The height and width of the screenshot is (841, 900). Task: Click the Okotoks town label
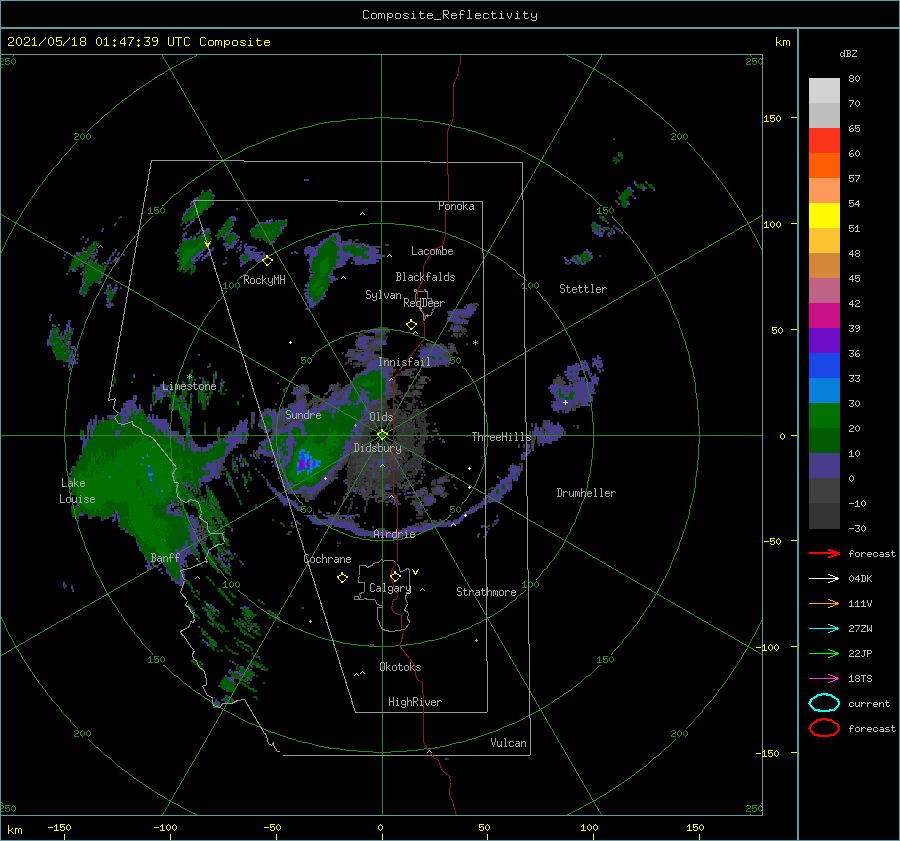tap(400, 667)
